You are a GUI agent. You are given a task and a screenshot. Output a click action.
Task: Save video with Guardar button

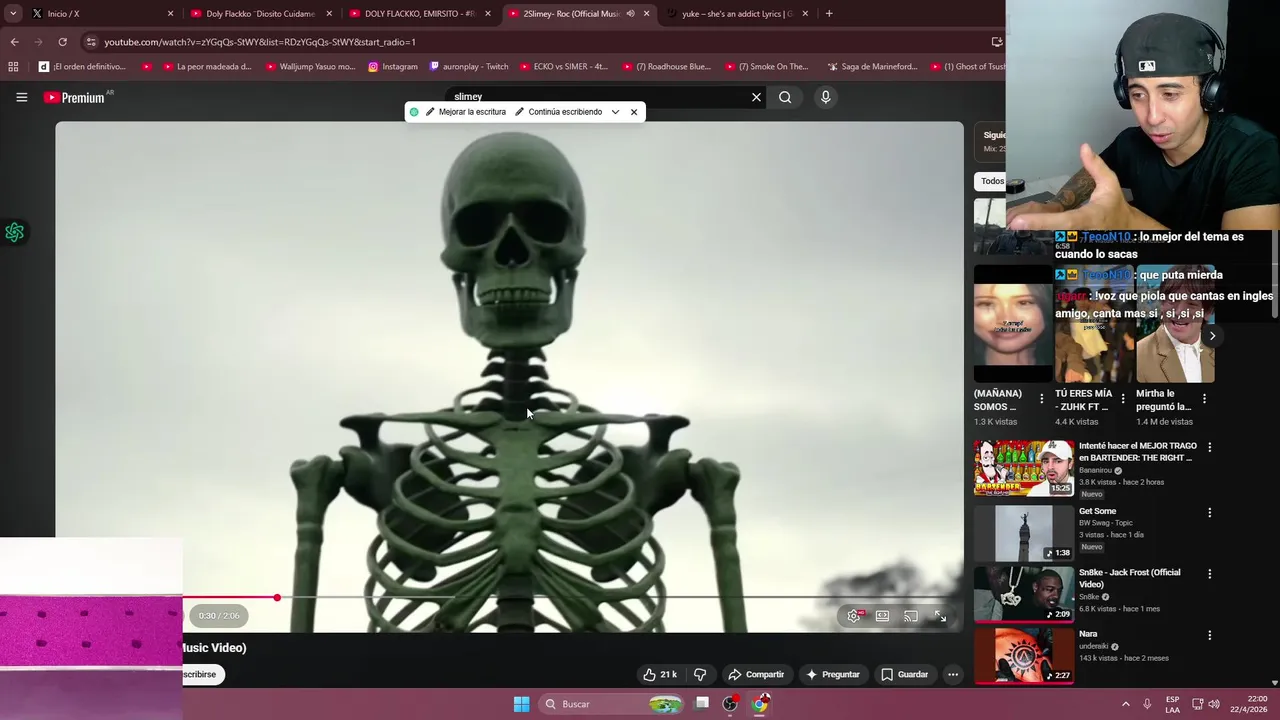(904, 674)
